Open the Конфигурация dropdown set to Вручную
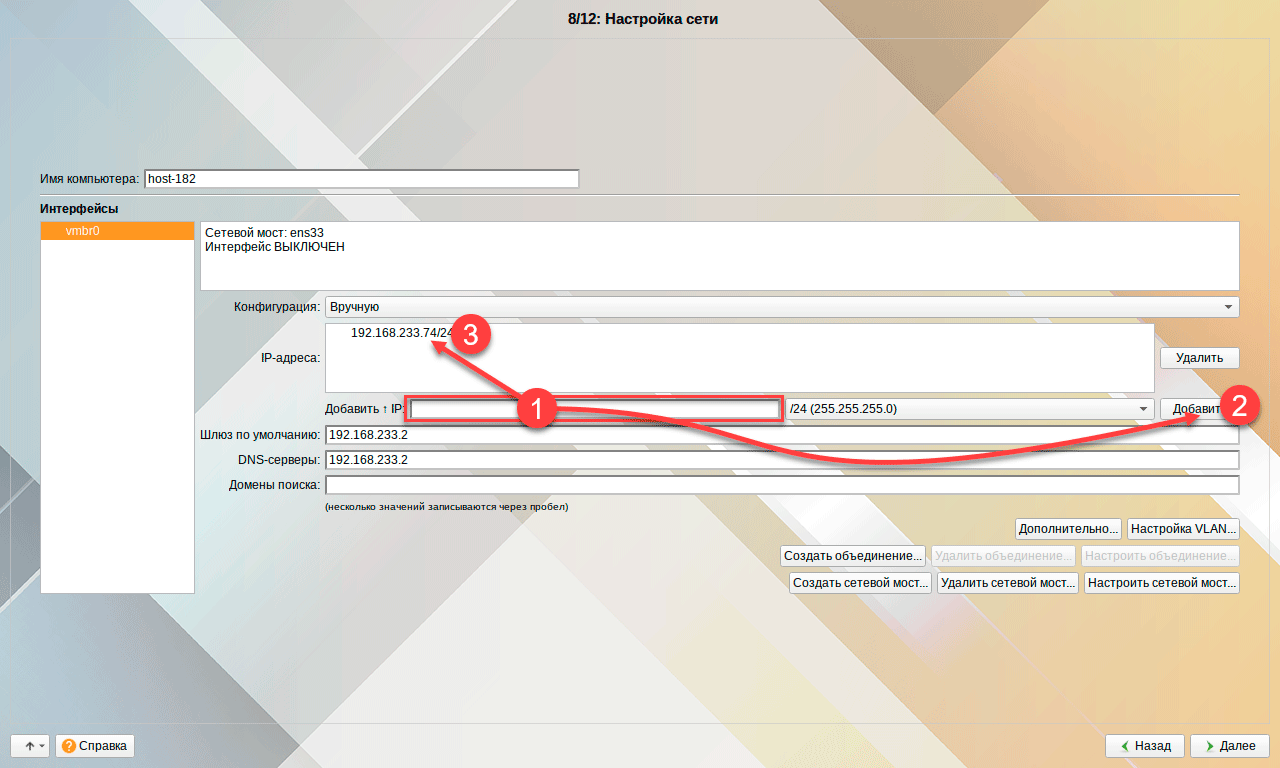Image resolution: width=1280 pixels, height=768 pixels. click(x=782, y=307)
